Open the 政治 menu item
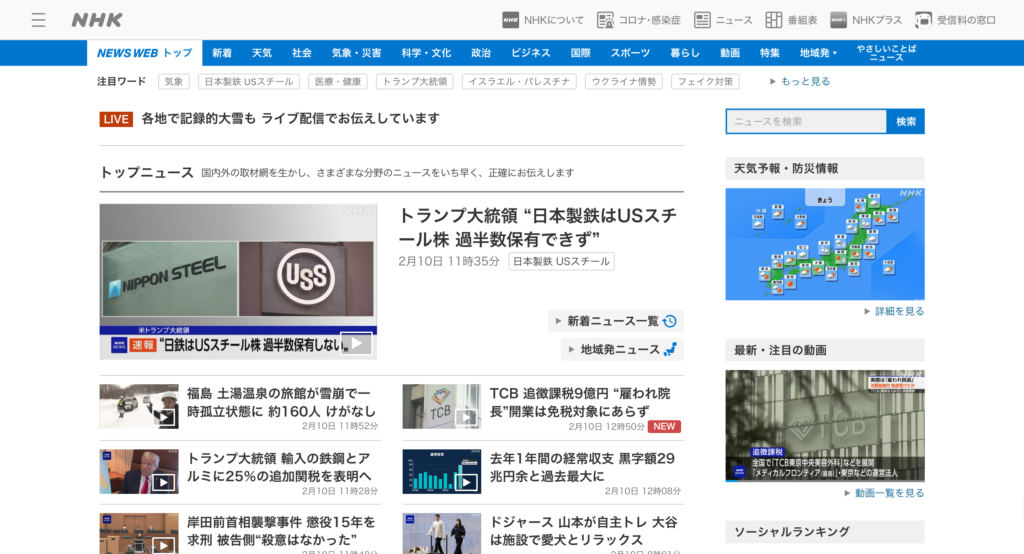Image resolution: width=1024 pixels, height=554 pixels. click(481, 53)
